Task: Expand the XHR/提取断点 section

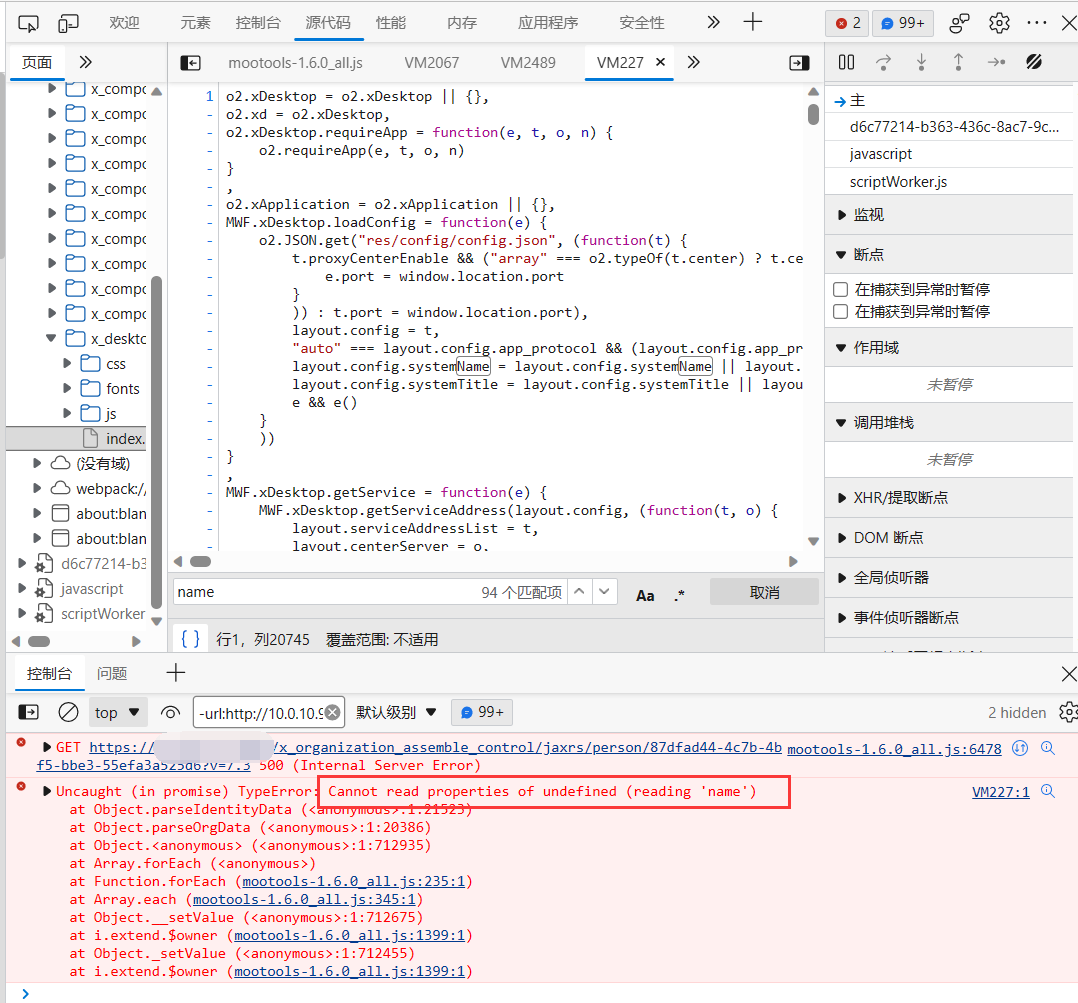Action: point(900,497)
